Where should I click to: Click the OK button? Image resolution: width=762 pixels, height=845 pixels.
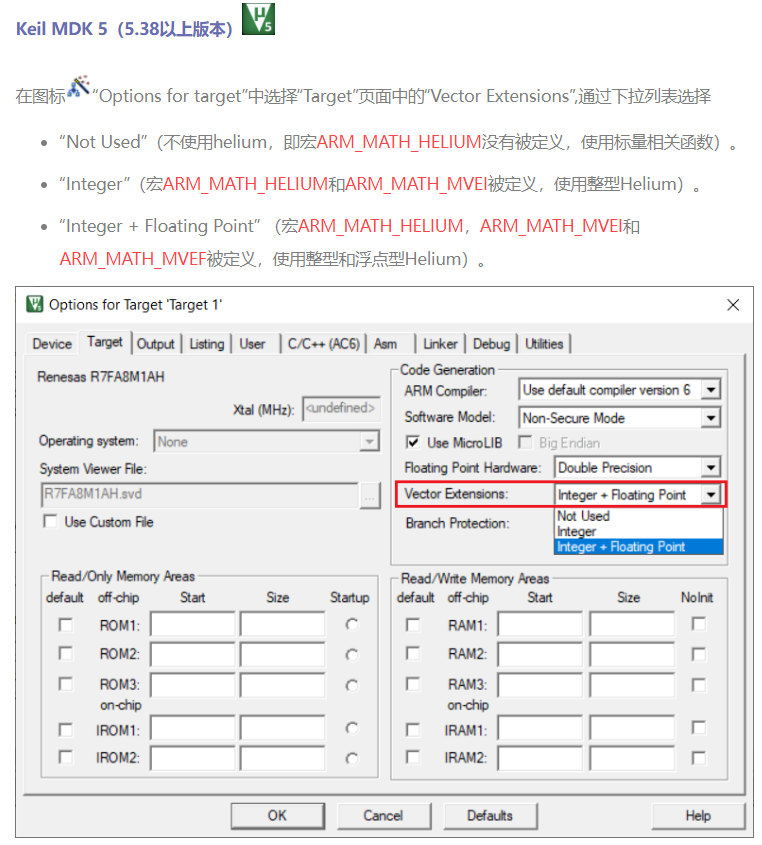click(278, 815)
